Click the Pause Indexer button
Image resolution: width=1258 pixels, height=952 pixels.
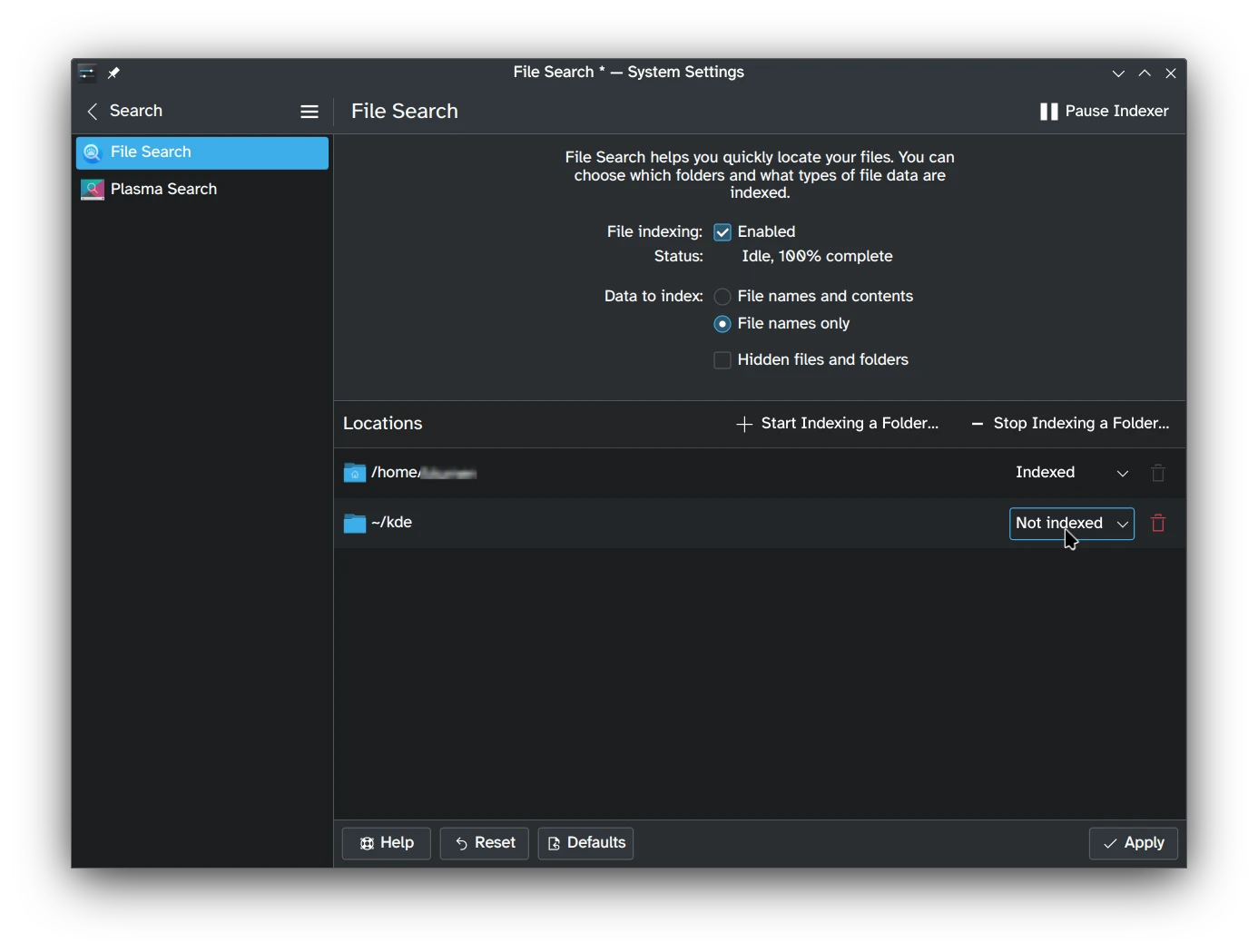(1104, 111)
